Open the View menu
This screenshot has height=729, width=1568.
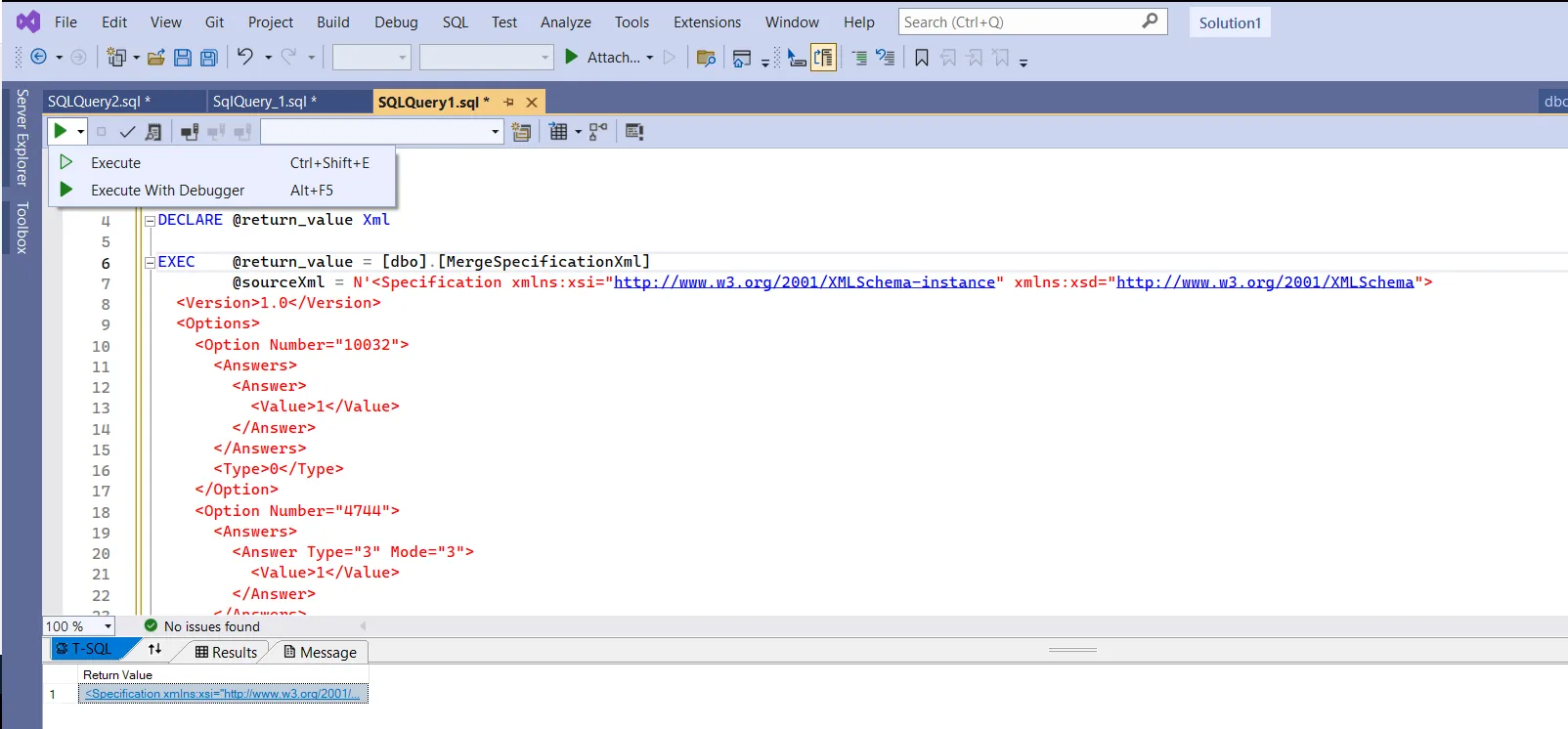click(x=165, y=21)
